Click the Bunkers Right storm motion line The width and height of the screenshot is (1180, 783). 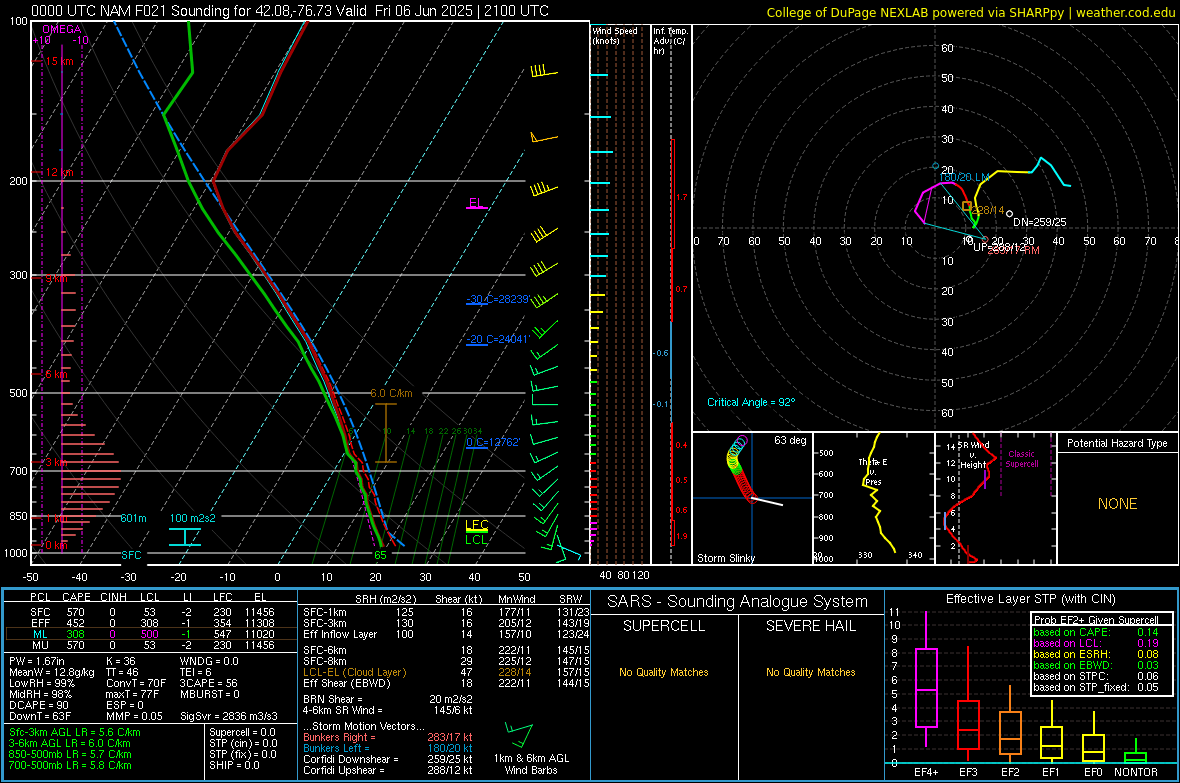(x=388, y=737)
